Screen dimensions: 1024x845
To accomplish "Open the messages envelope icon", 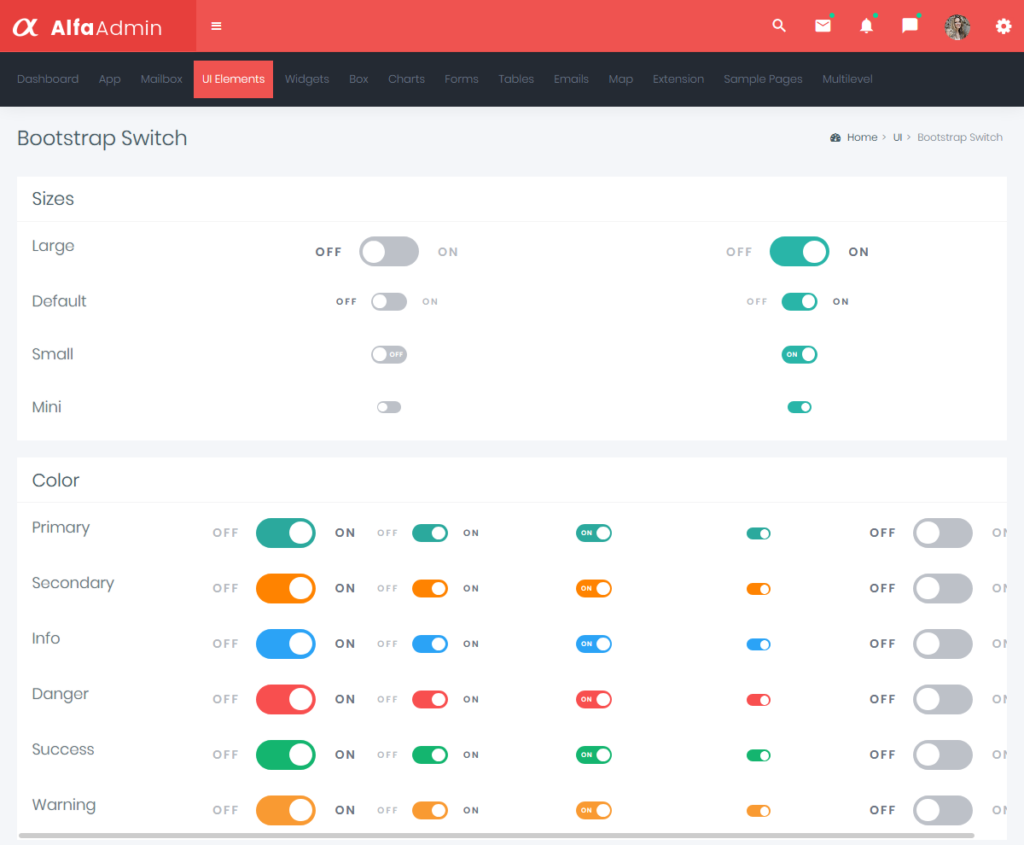I will pos(823,27).
